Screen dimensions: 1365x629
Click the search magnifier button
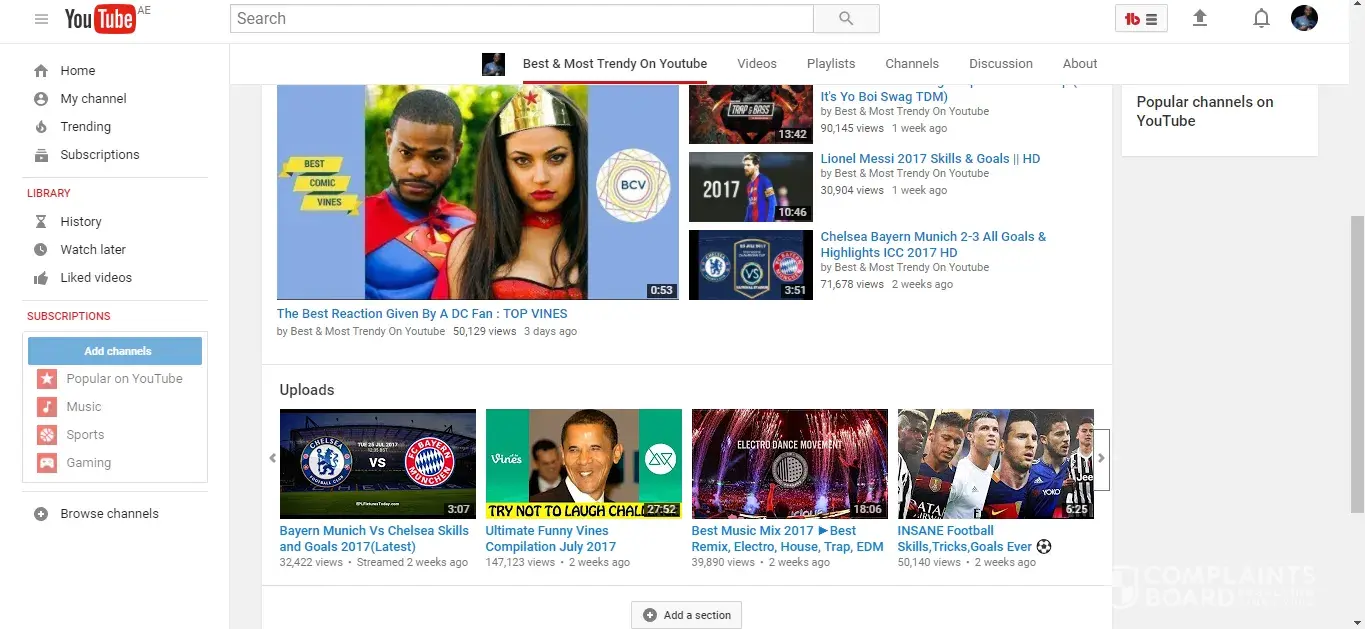point(846,18)
